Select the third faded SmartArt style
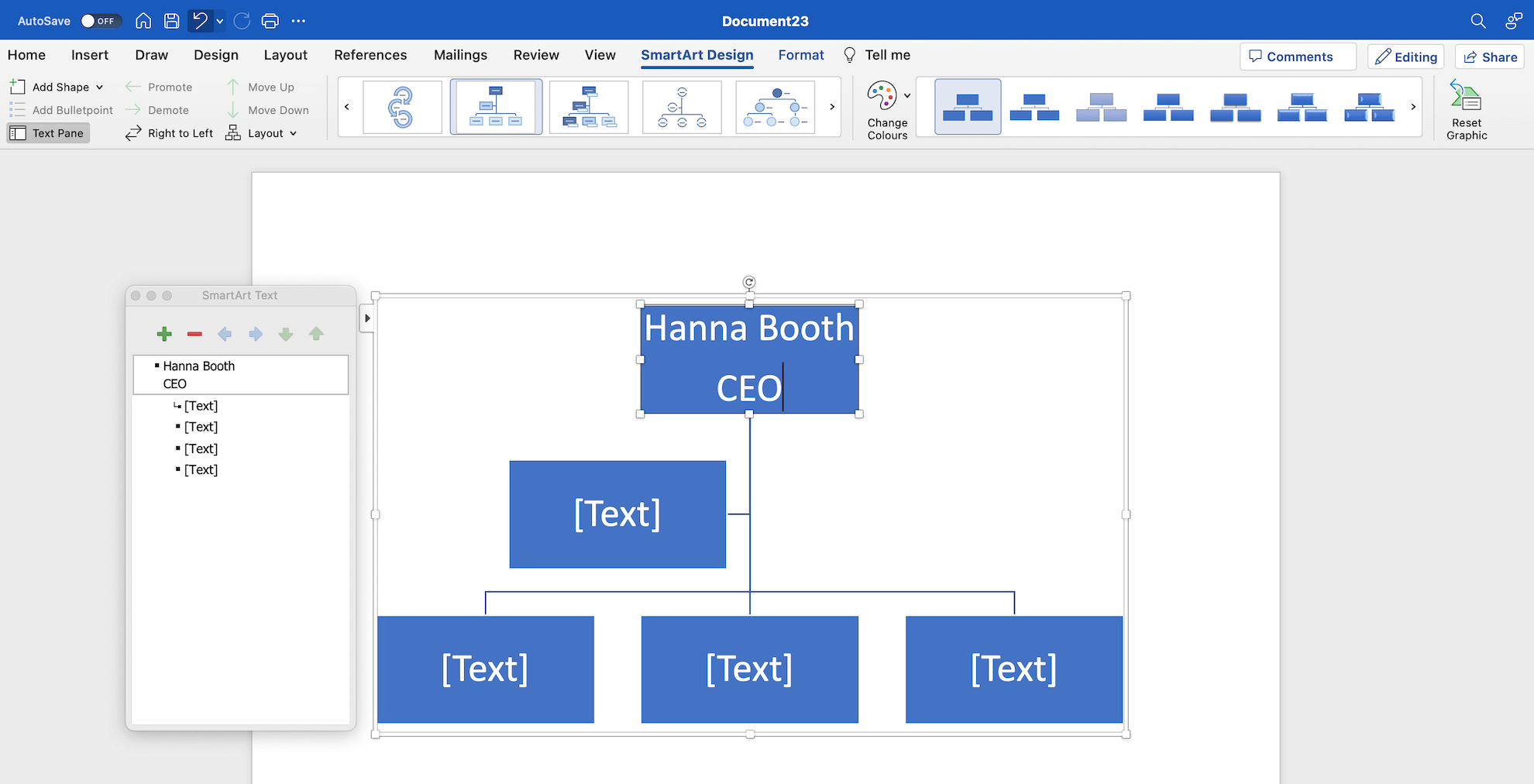 tap(1102, 107)
